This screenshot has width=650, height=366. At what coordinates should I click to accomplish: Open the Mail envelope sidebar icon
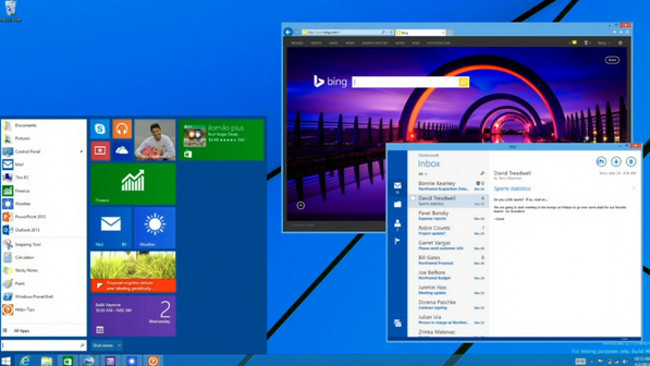point(397,186)
